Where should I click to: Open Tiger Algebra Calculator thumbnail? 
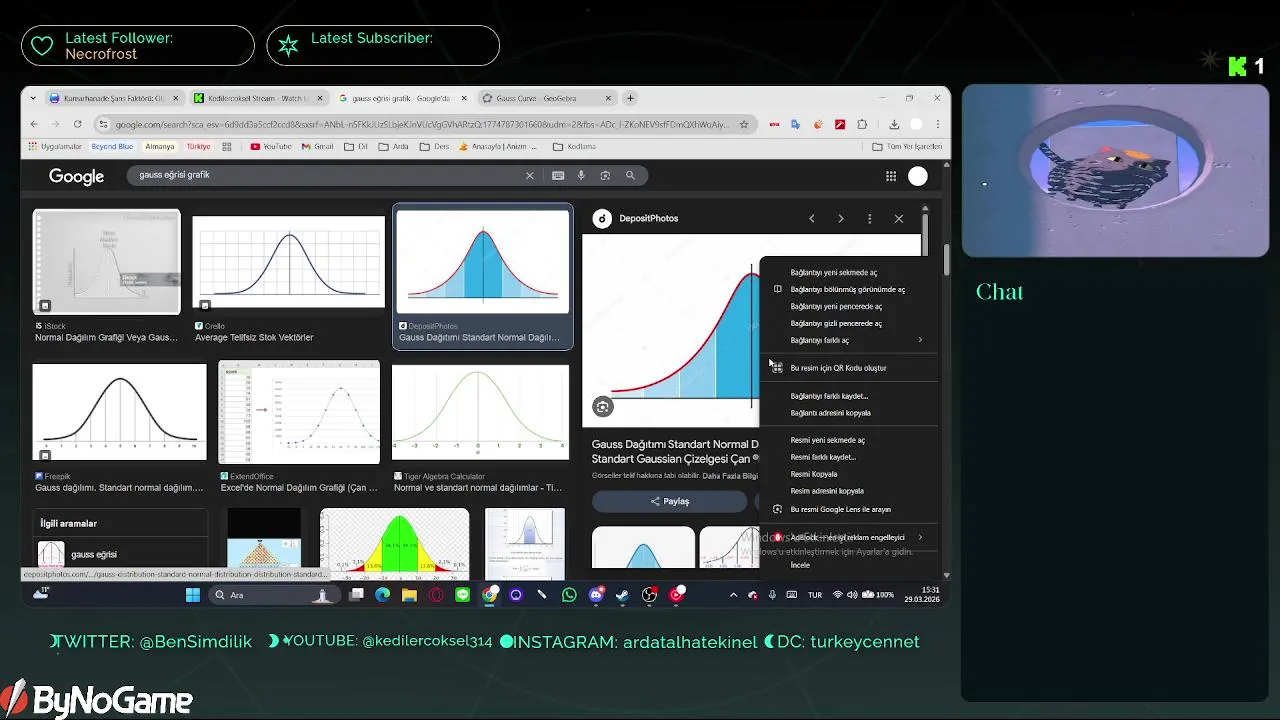[x=480, y=413]
